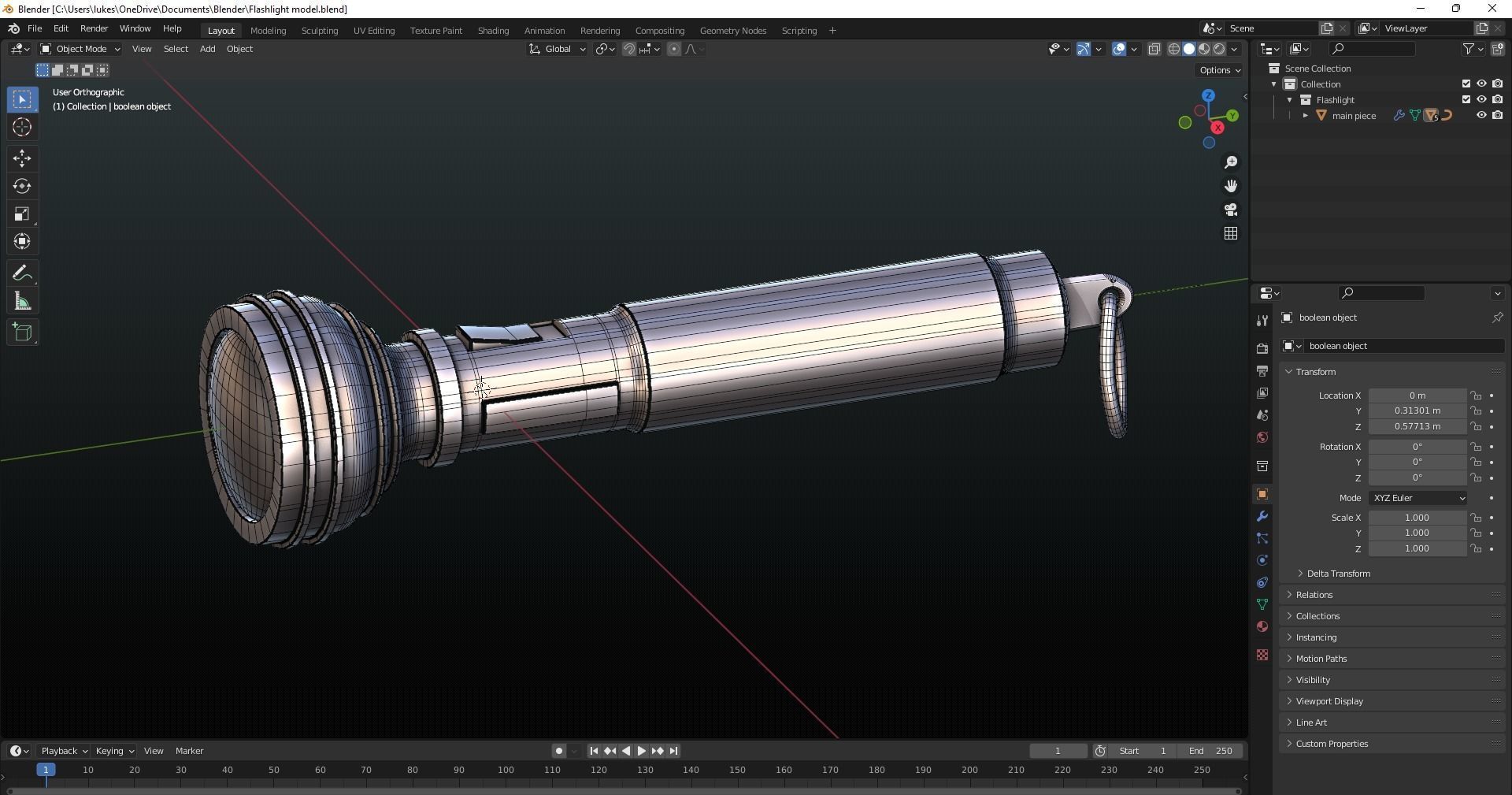
Task: Open the Texture properties tab
Action: (1262, 655)
